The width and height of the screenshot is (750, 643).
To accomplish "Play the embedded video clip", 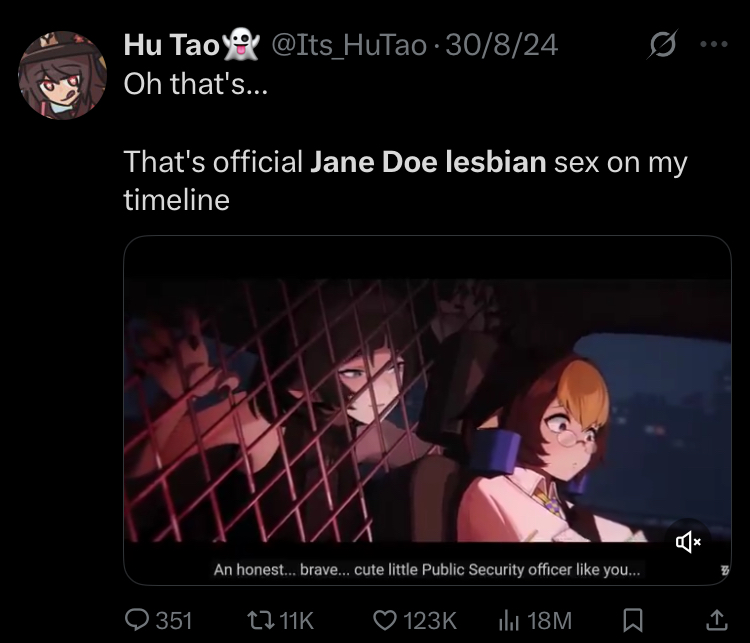I will (x=427, y=410).
